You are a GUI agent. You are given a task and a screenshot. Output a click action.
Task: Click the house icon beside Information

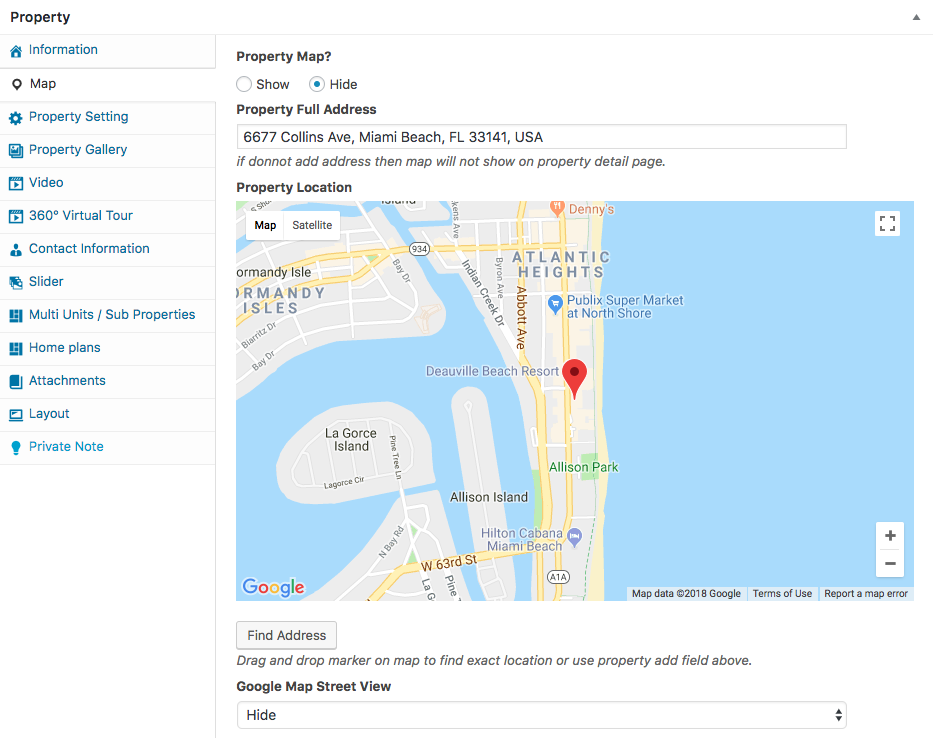[x=16, y=51]
